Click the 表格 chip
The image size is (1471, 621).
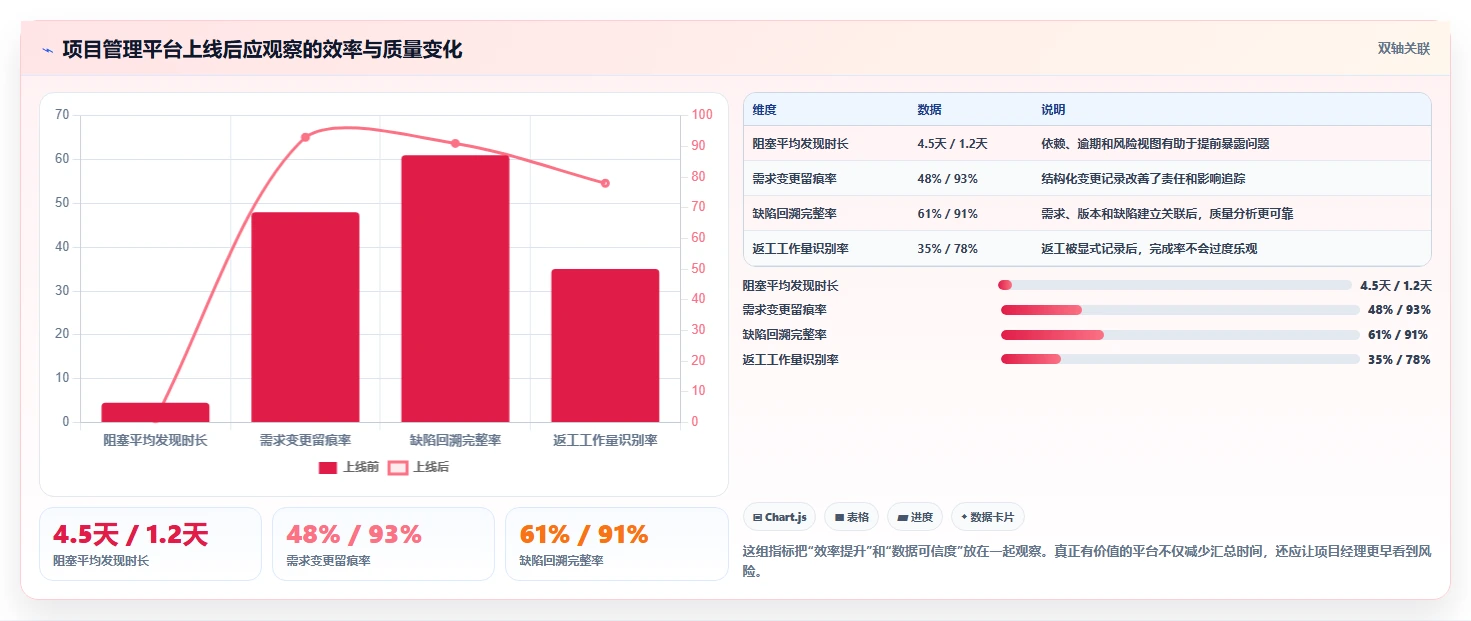click(x=851, y=517)
